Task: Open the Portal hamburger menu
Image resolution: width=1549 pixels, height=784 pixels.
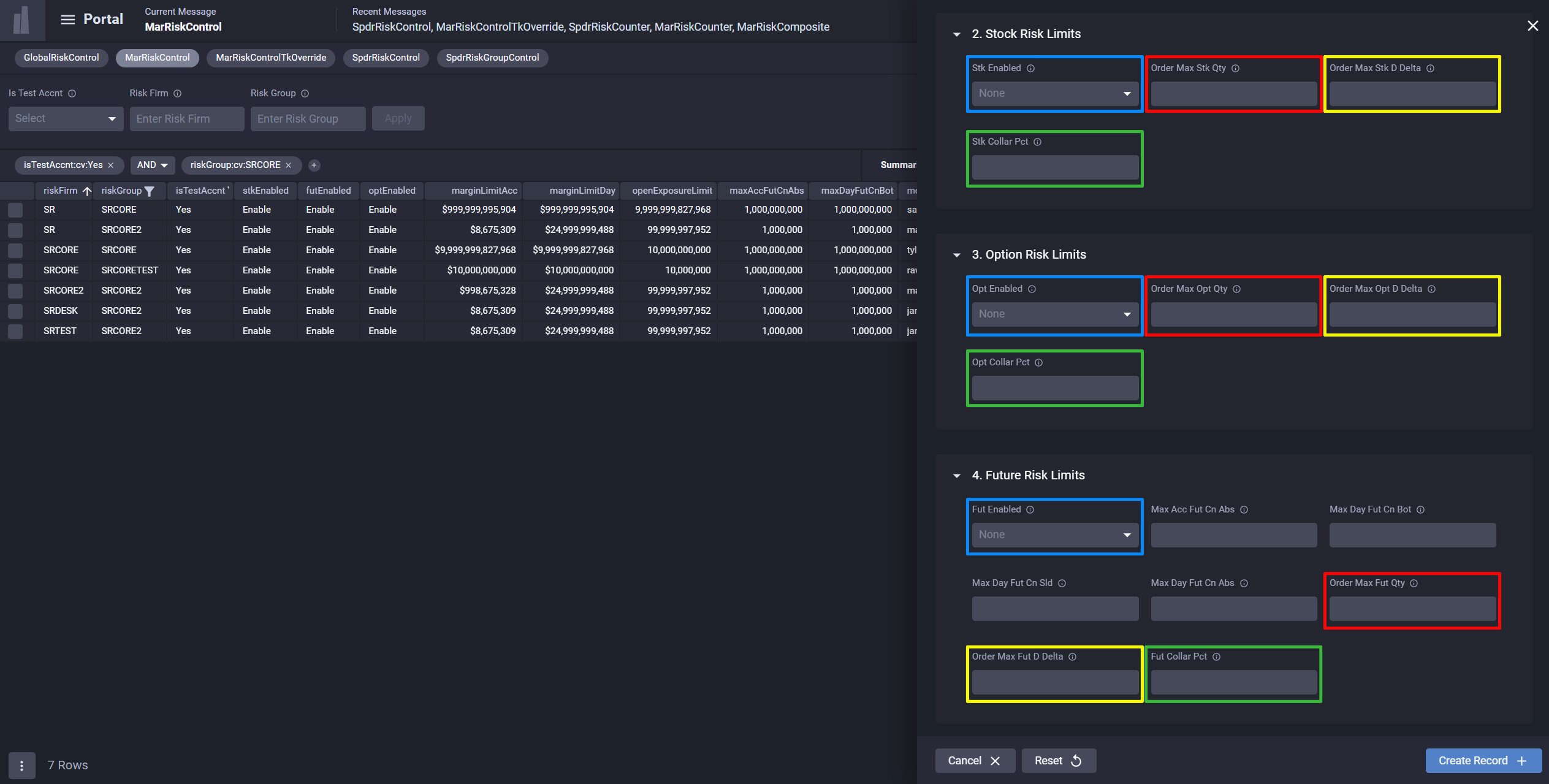Action: [x=67, y=19]
